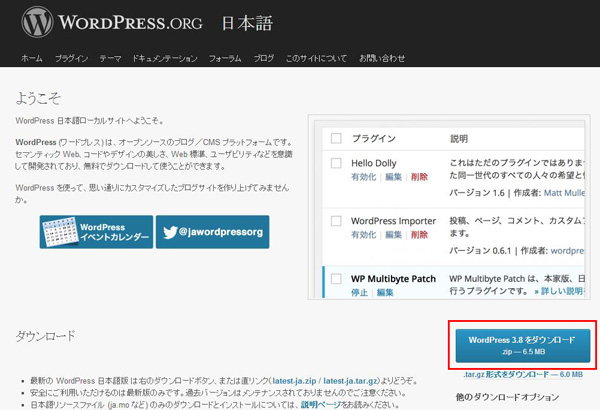
Task: Click the Twitter bird icon
Action: click(170, 232)
